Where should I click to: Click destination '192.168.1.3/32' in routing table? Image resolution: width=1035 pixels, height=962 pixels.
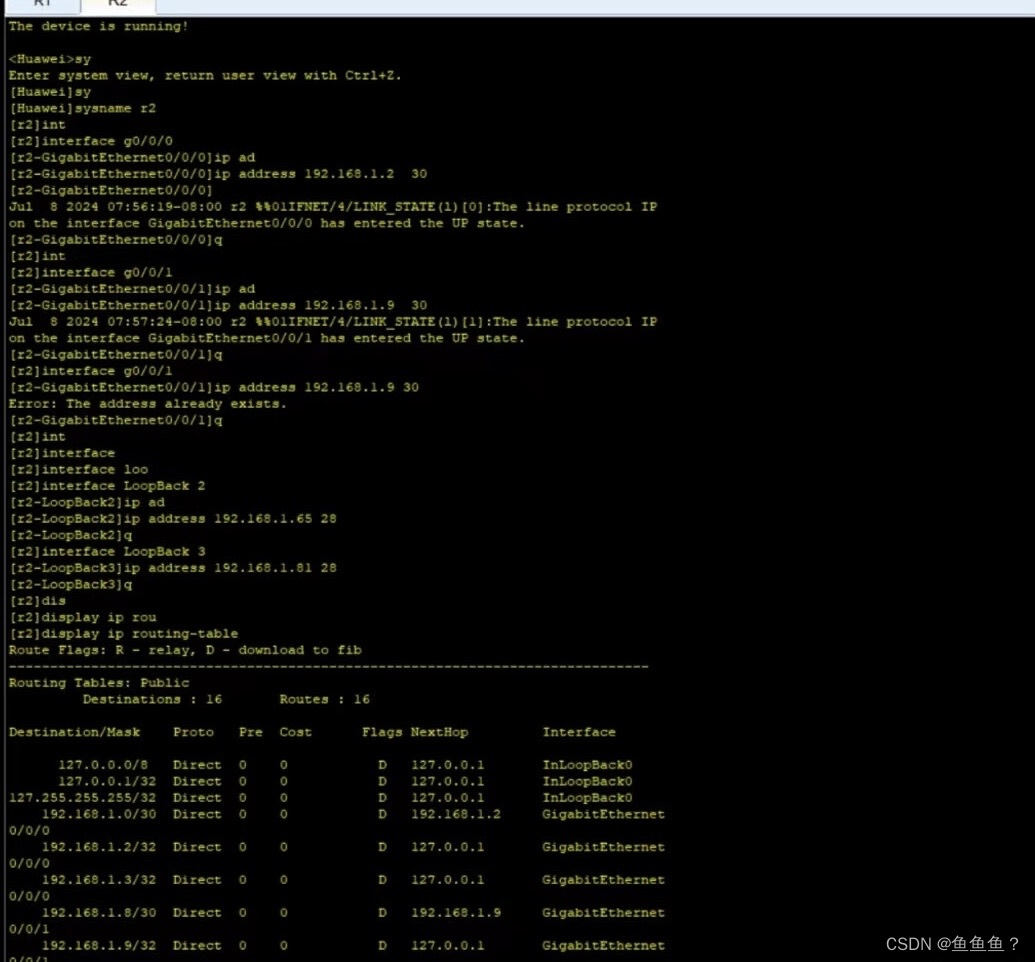[99, 880]
